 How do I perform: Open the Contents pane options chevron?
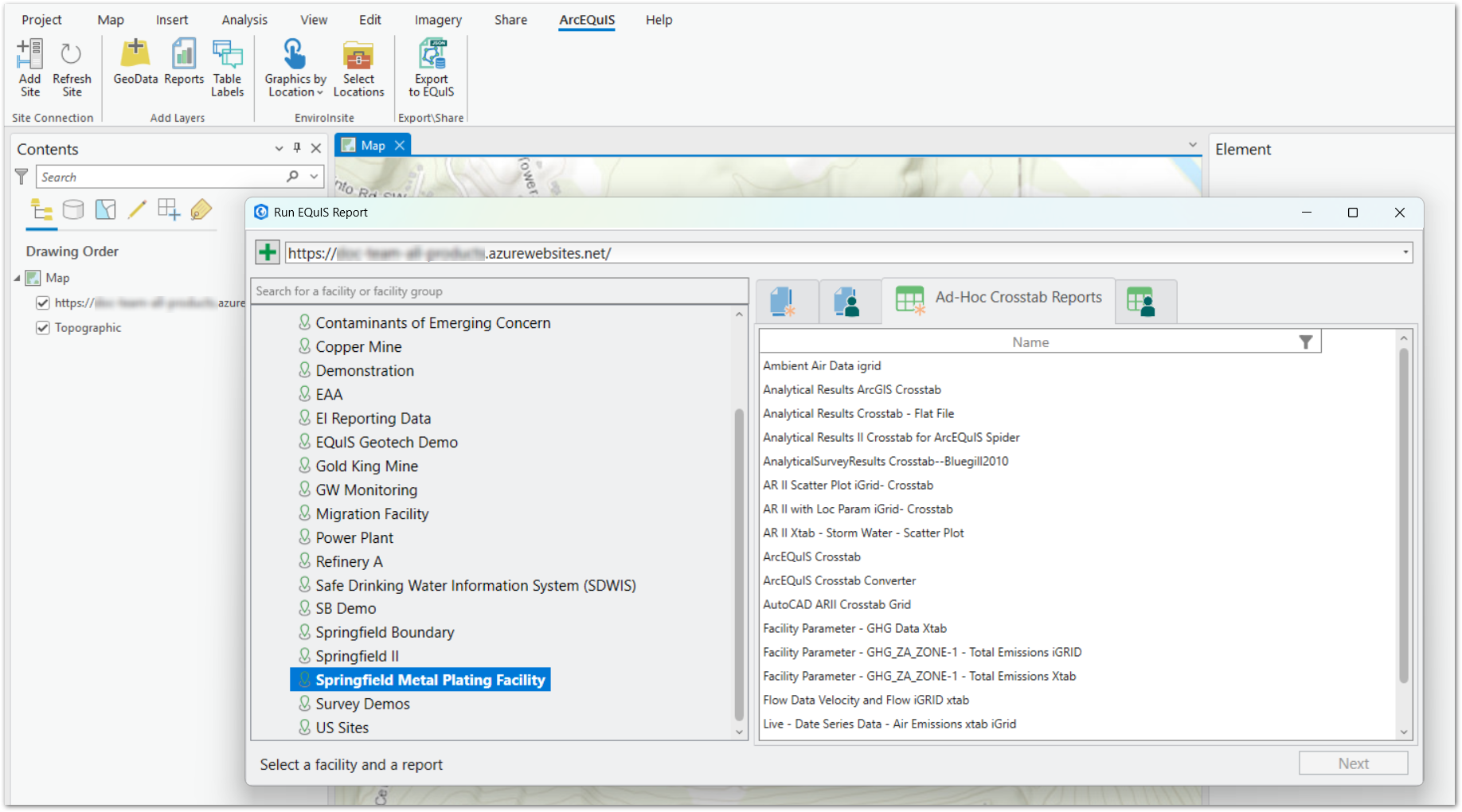[279, 148]
